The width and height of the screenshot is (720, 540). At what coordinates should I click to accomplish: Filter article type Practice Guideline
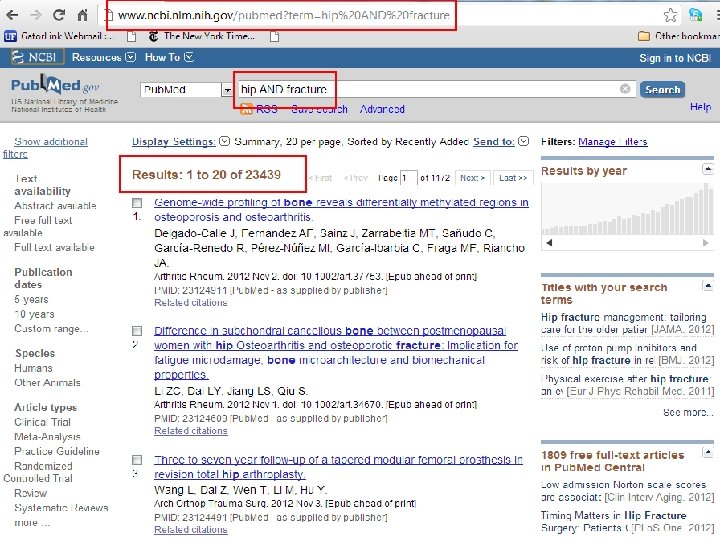tap(56, 451)
